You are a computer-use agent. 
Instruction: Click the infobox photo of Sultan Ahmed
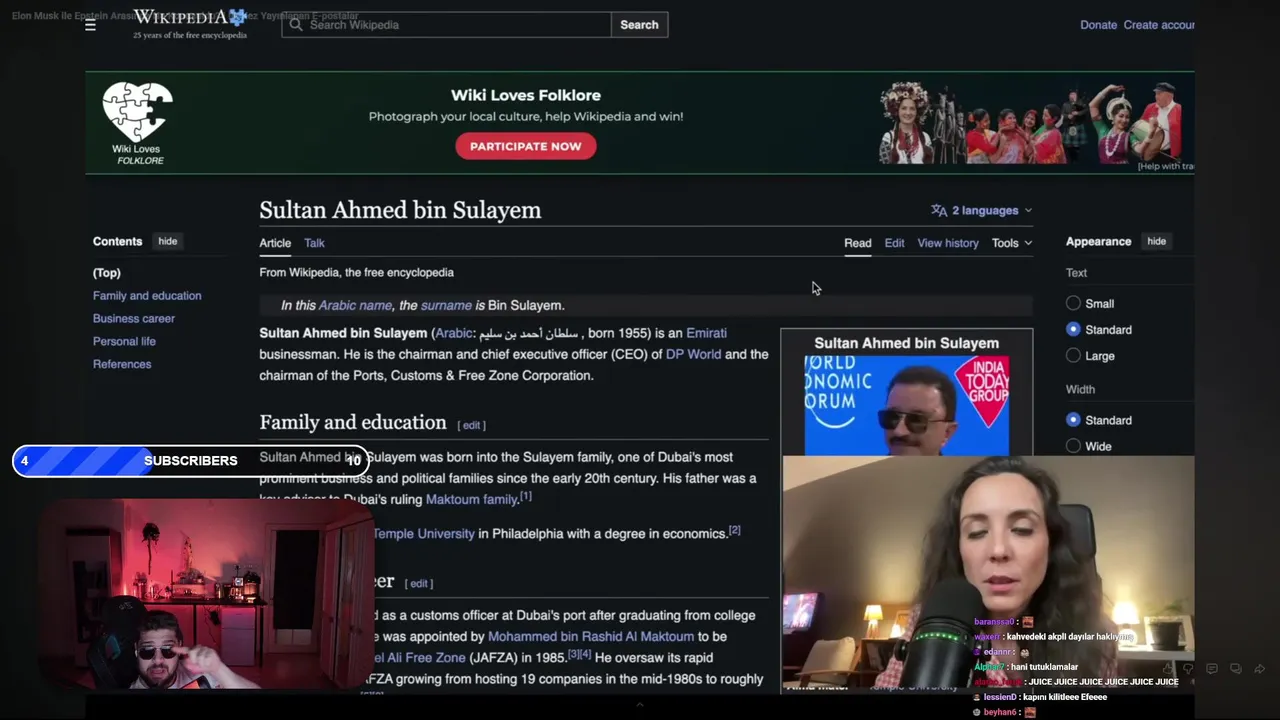[906, 405]
